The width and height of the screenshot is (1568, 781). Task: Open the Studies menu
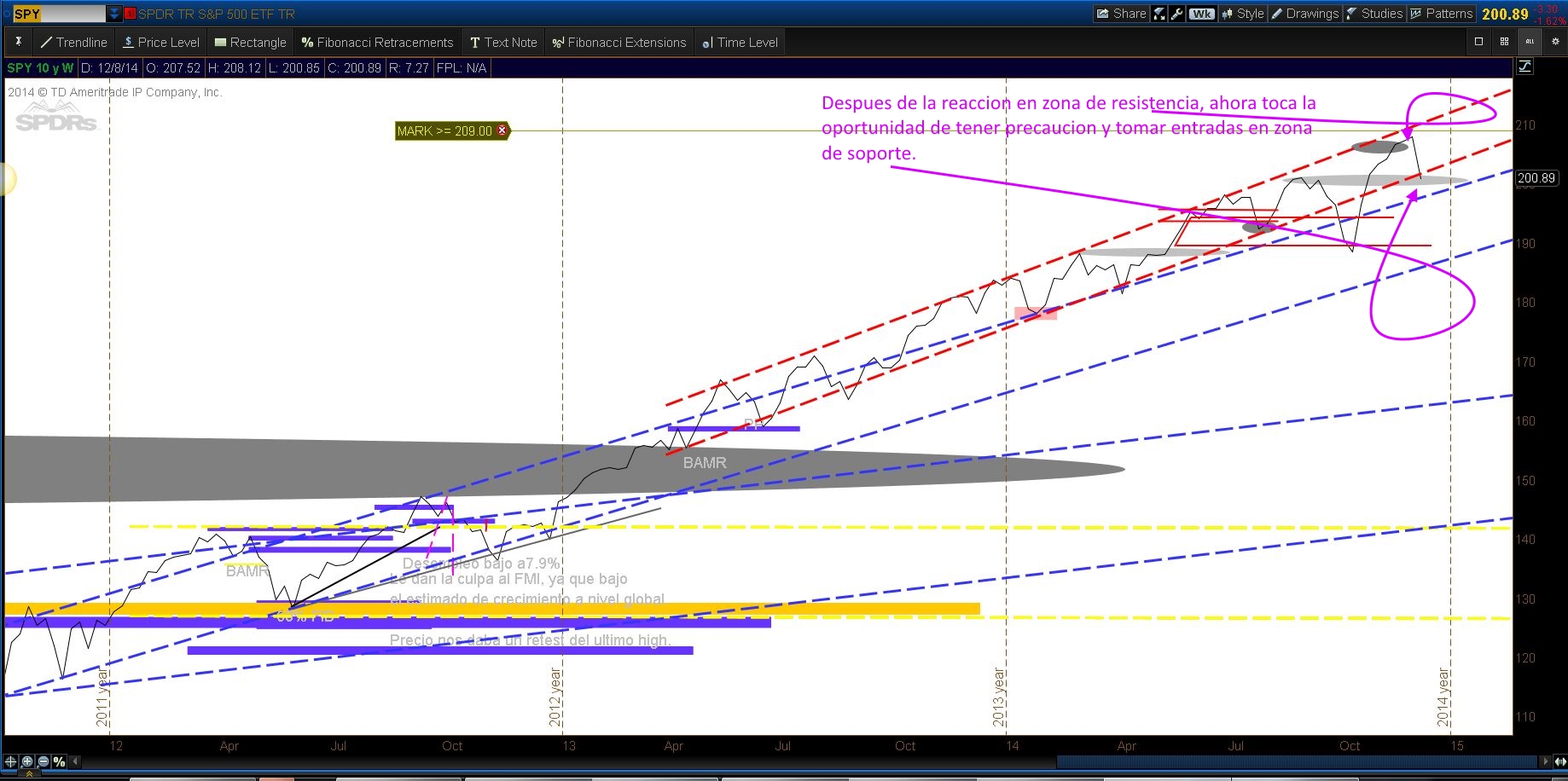click(1374, 14)
